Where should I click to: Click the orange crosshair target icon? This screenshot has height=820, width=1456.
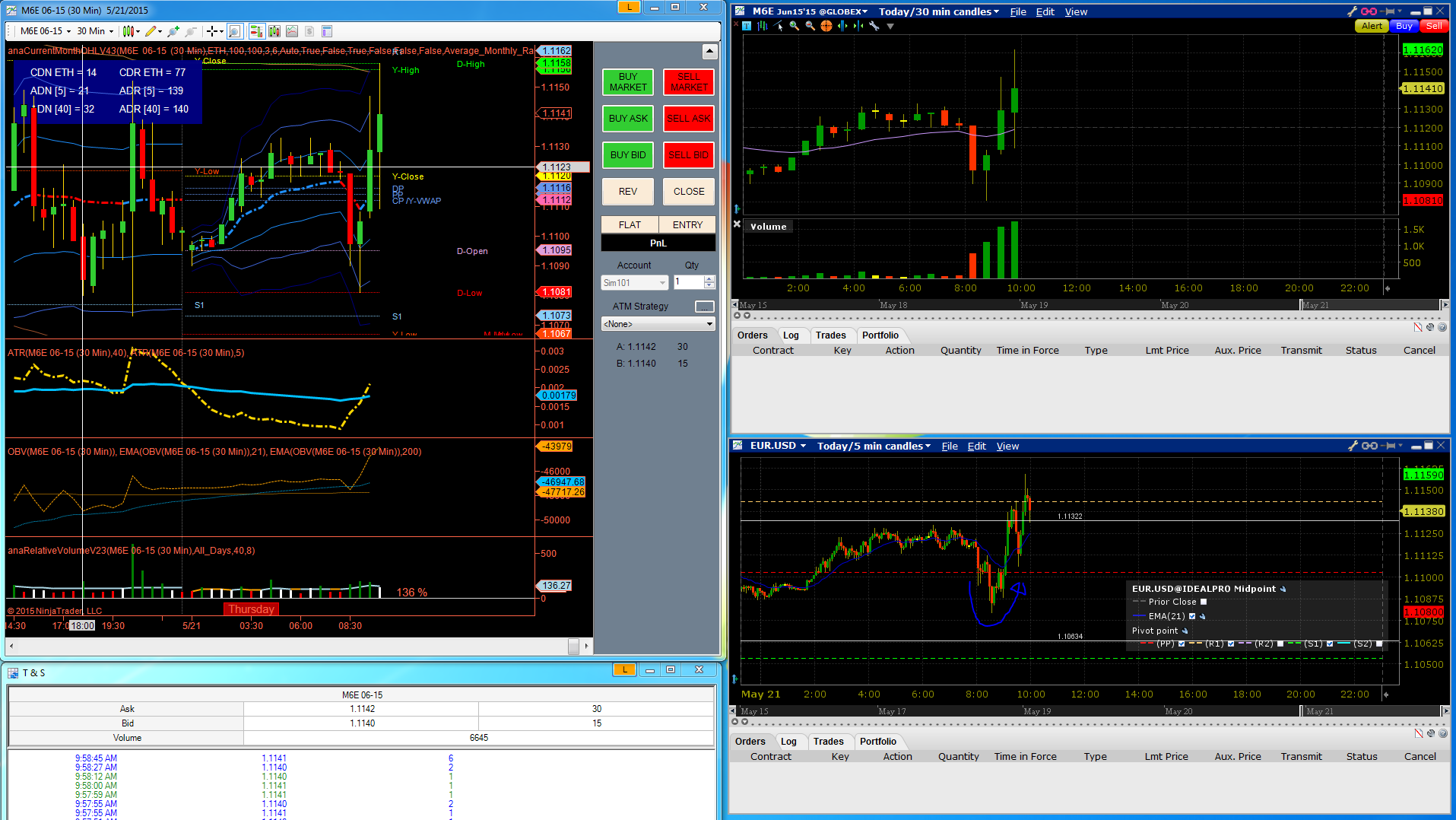point(826,26)
